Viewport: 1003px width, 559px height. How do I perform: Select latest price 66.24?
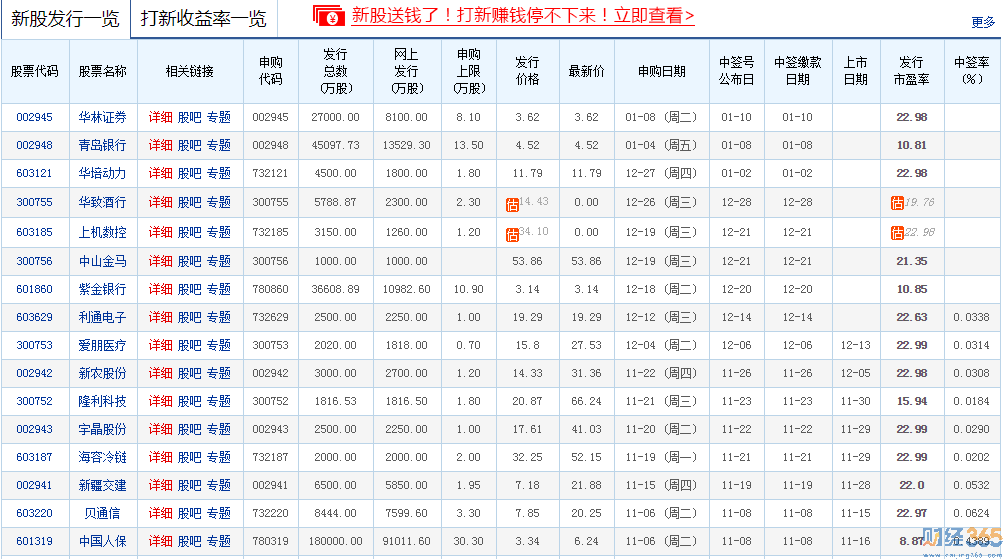click(587, 402)
